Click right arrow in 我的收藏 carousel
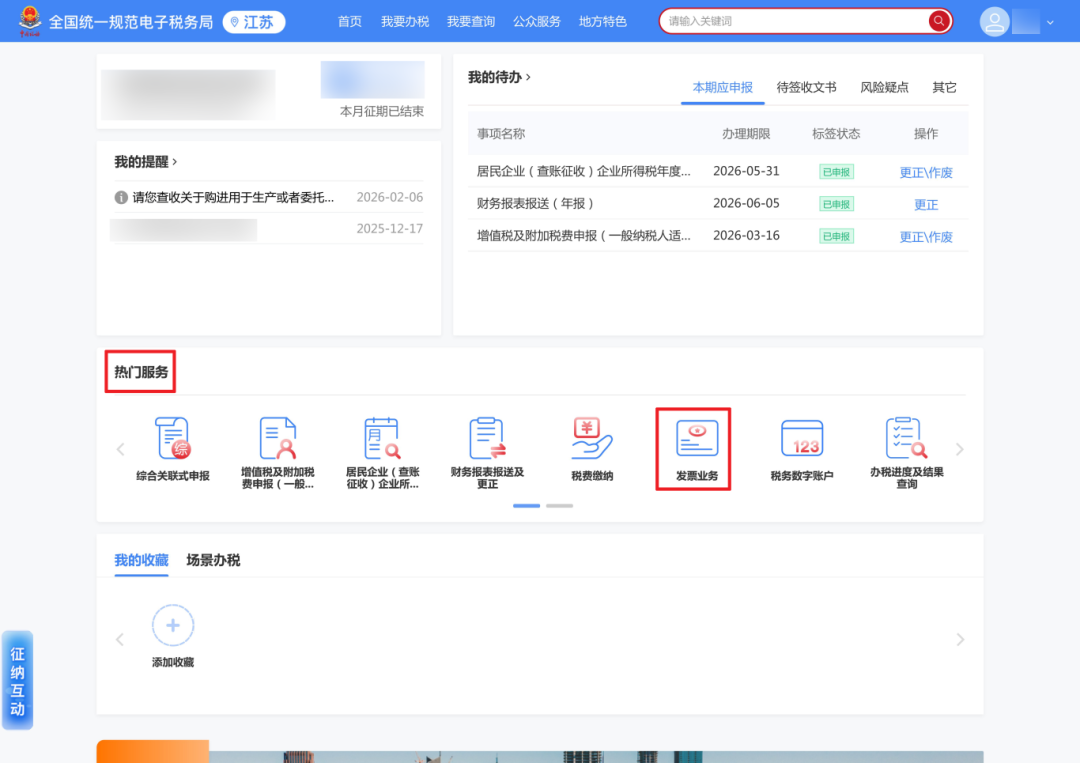The width and height of the screenshot is (1080, 763). coord(960,640)
